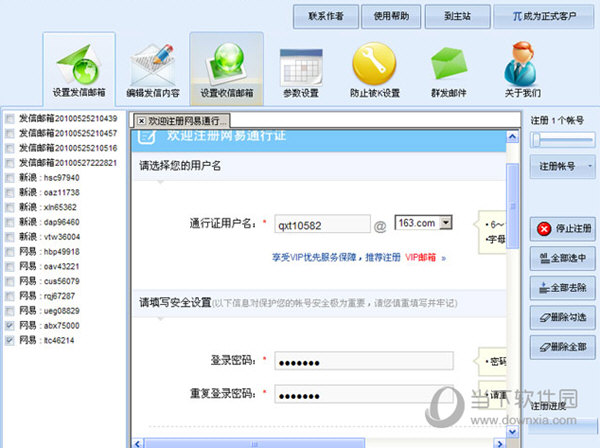Uncheck 网易 abx75000 checkbox
This screenshot has width=600, height=448.
[10, 326]
